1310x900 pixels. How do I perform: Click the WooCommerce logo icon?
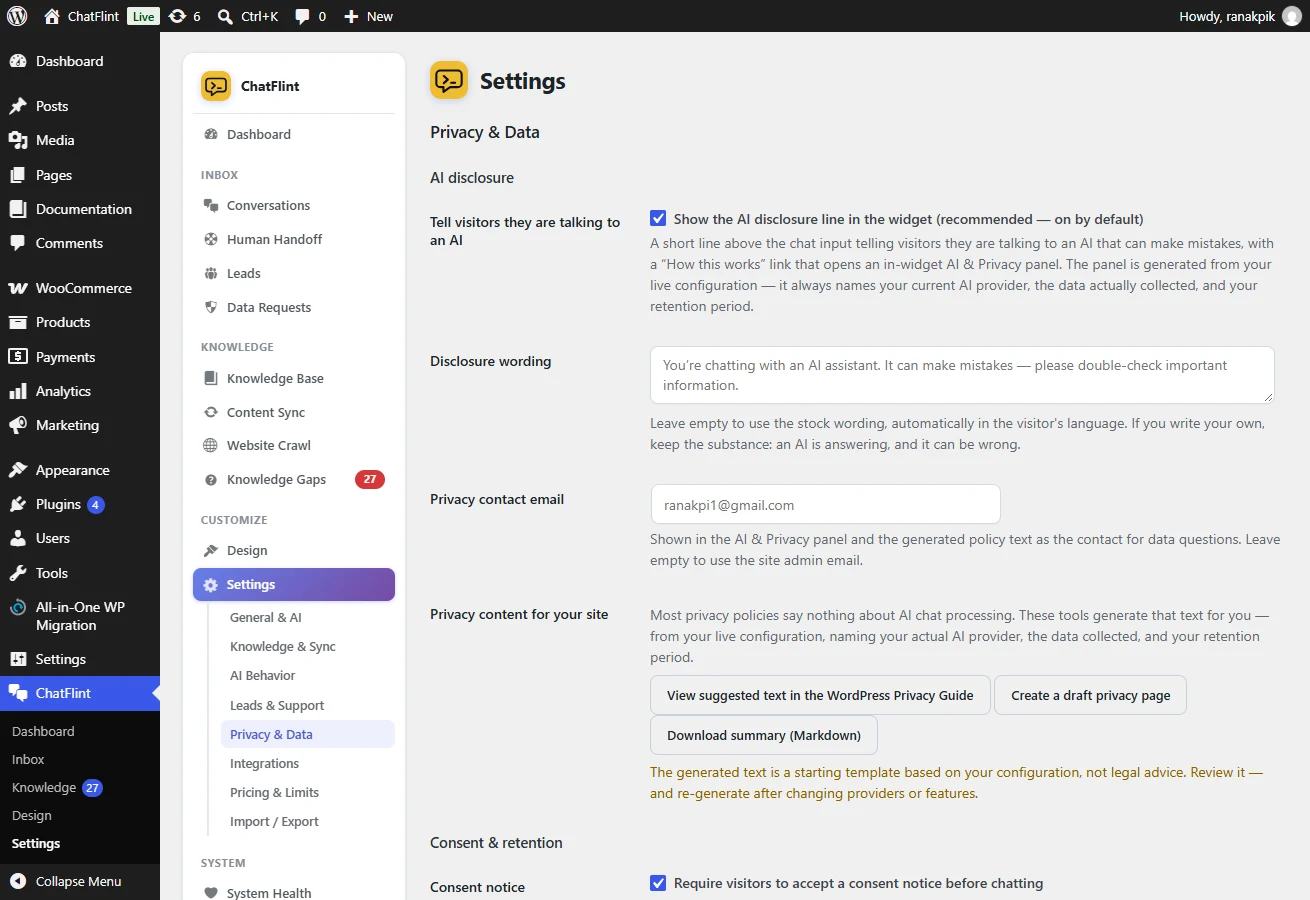18,288
